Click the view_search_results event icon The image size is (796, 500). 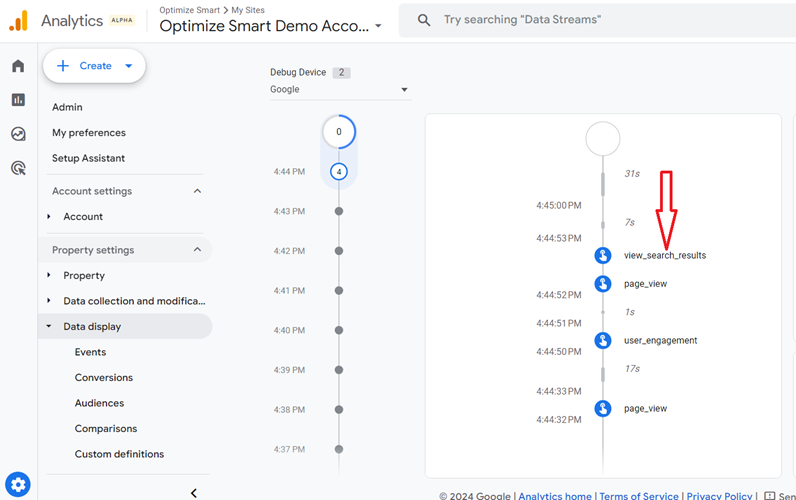point(603,255)
